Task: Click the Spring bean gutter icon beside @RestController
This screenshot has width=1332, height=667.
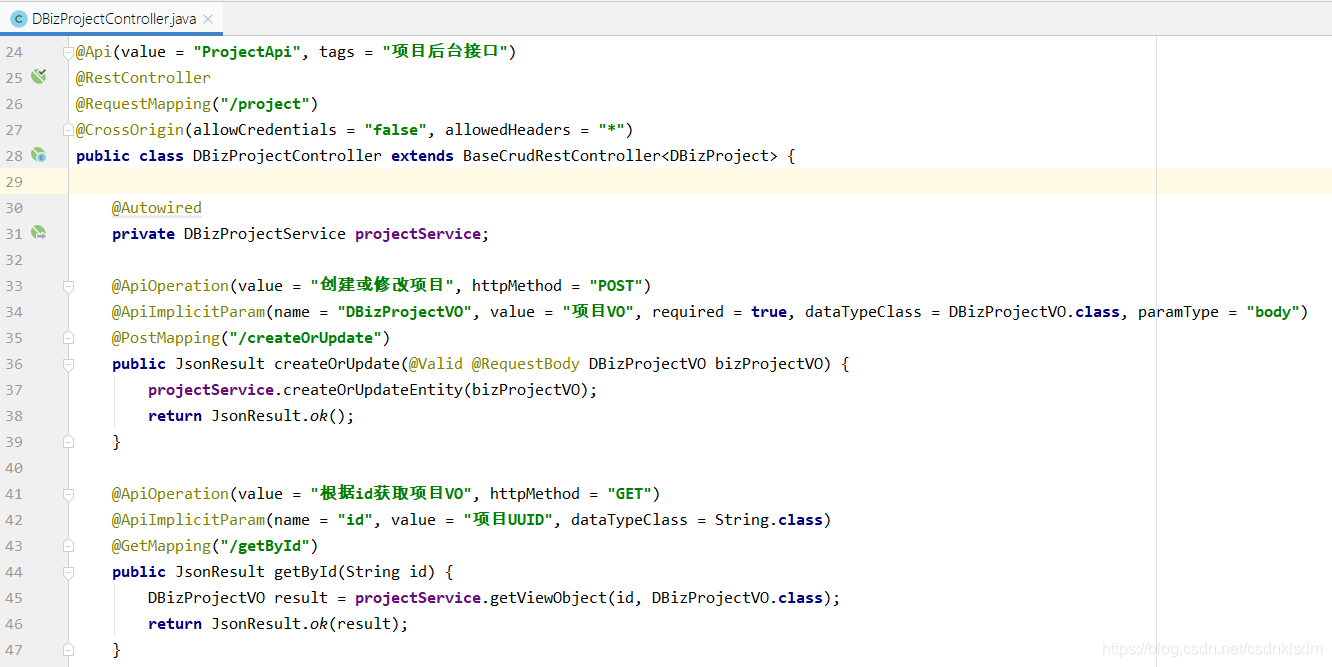Action: coord(39,76)
